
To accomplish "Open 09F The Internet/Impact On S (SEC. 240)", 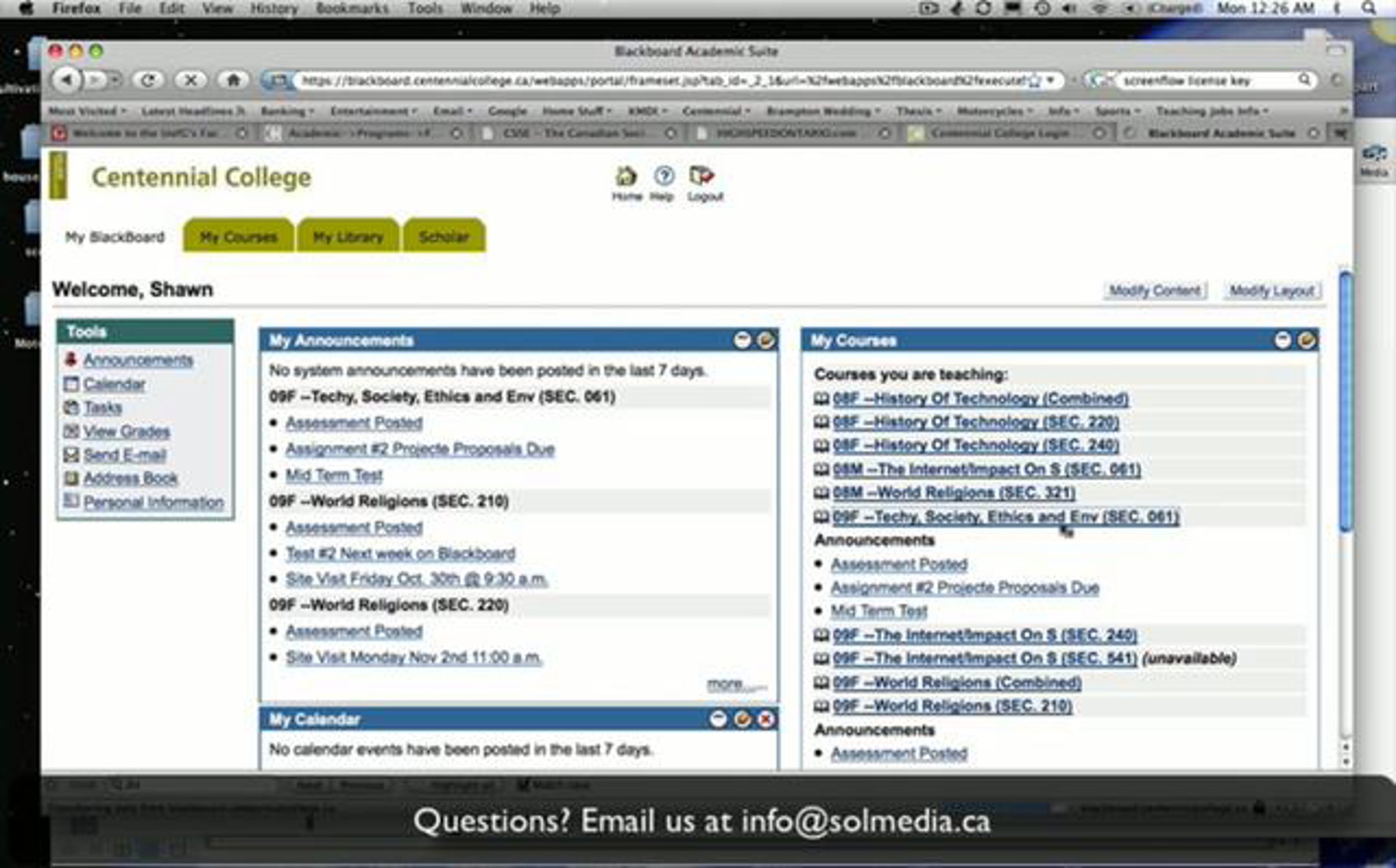I will 985,635.
